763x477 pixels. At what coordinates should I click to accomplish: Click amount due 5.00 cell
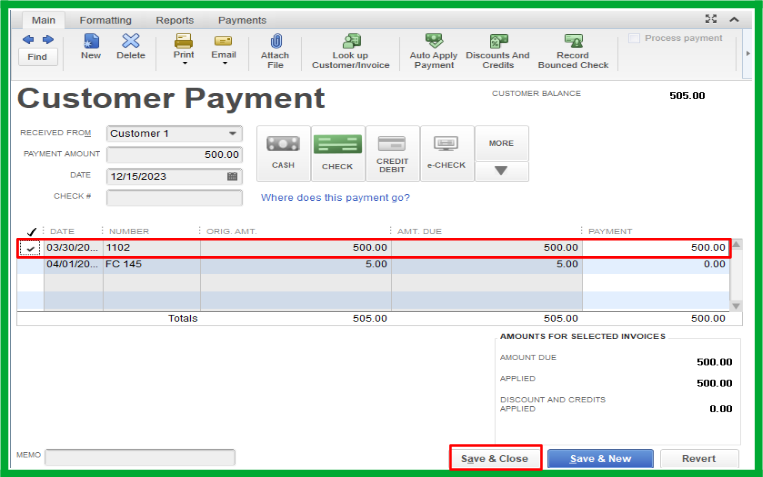pyautogui.click(x=487, y=264)
